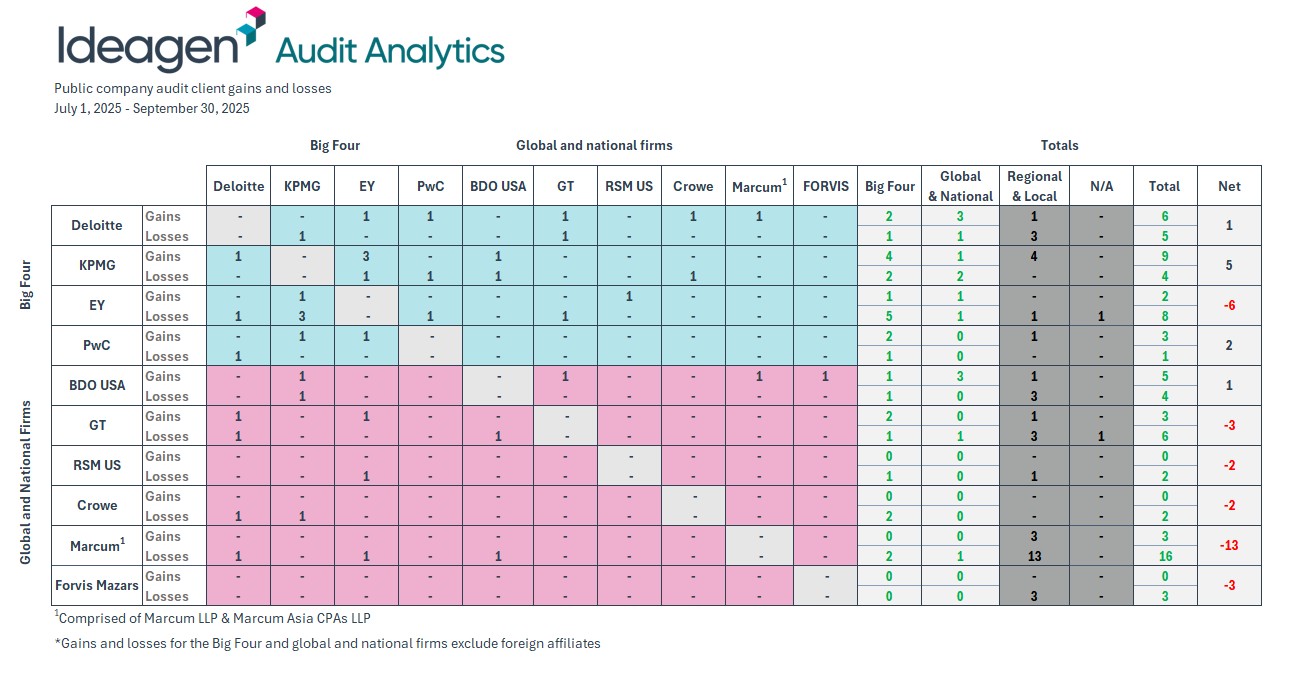The image size is (1313, 673).
Task: Select the N/A column header
Action: (x=1100, y=186)
